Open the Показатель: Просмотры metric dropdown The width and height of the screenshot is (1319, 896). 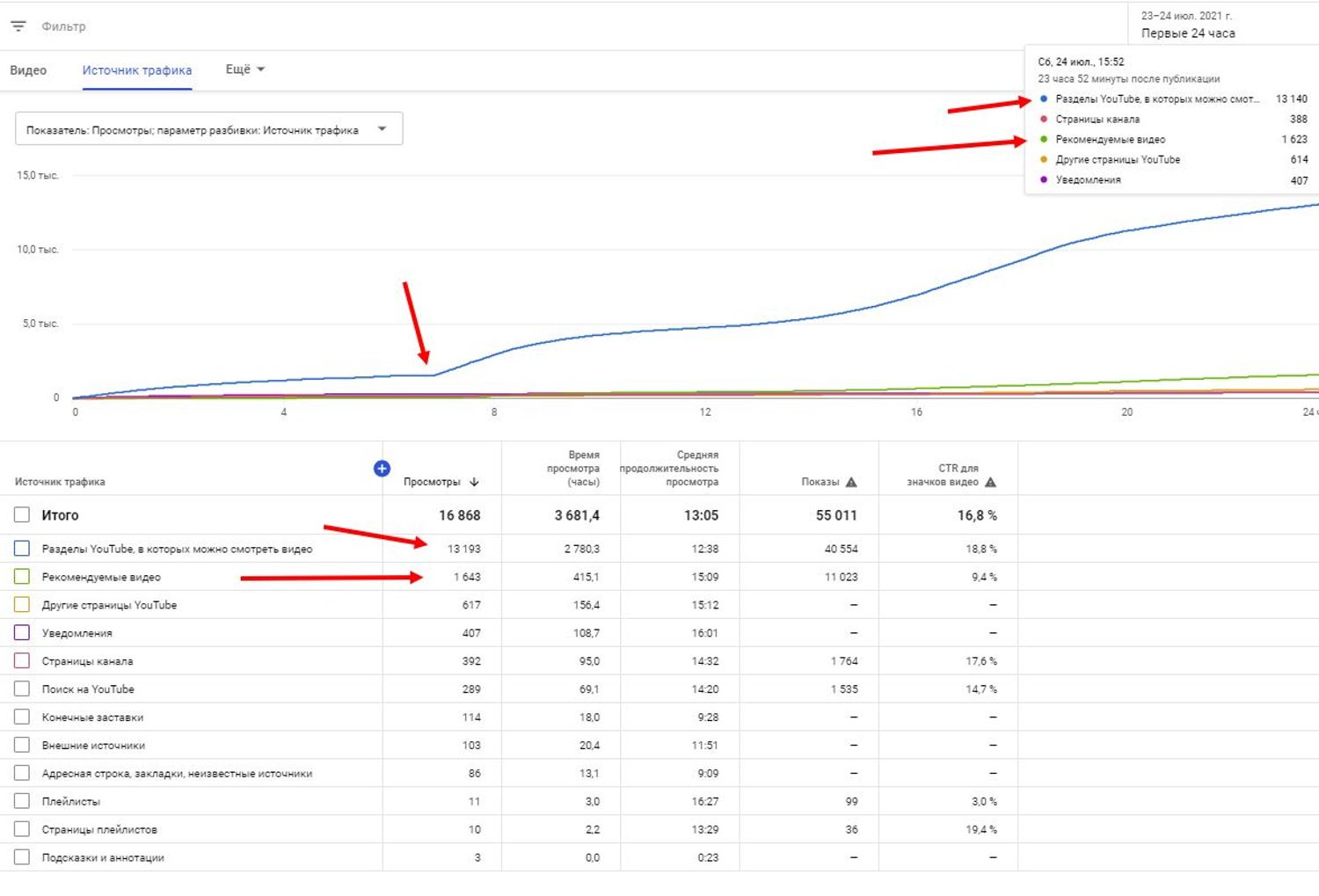(209, 129)
